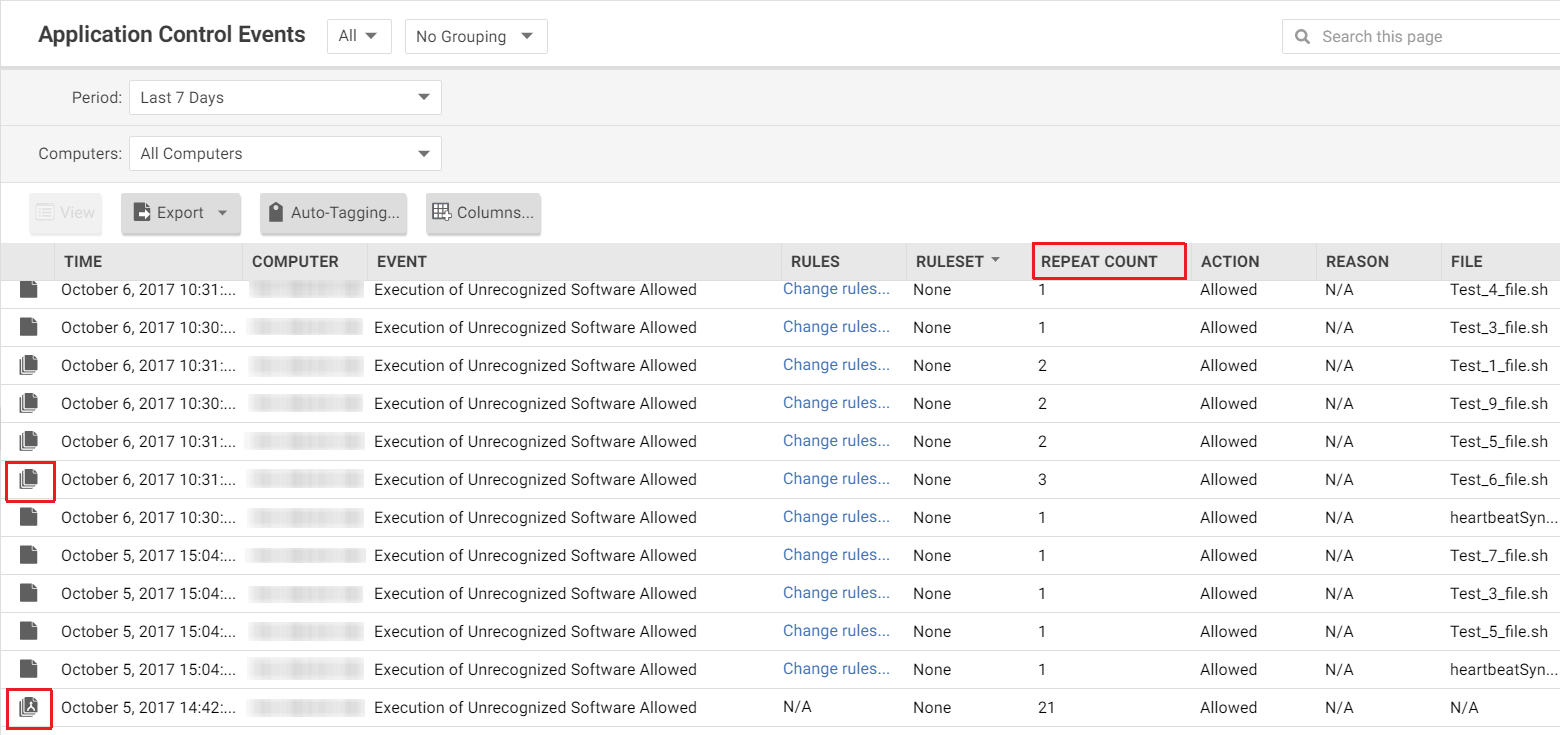Click the document icon for the Test_1_file.sh row
The height and width of the screenshot is (735, 1560).
[x=29, y=366]
